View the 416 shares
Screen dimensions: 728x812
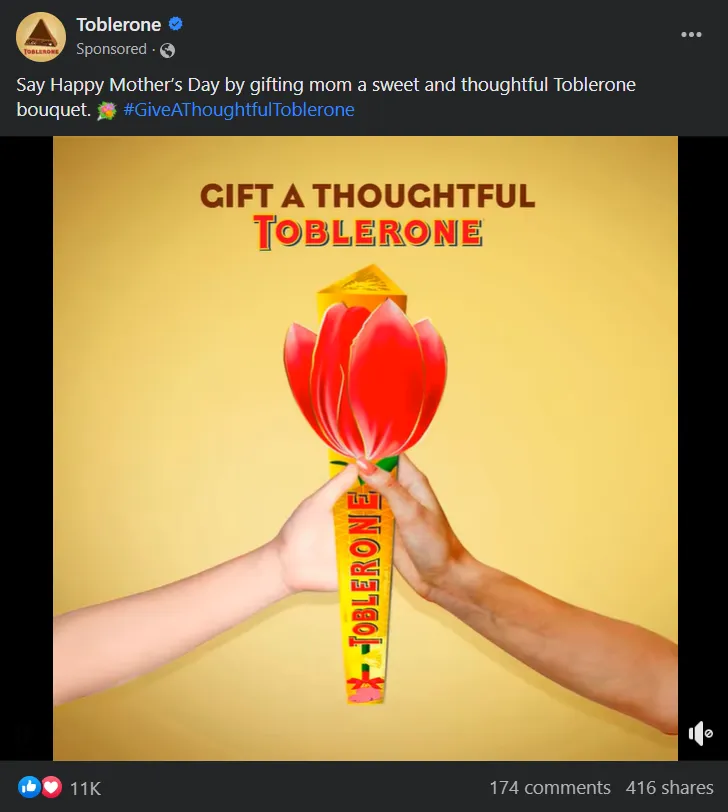(669, 788)
